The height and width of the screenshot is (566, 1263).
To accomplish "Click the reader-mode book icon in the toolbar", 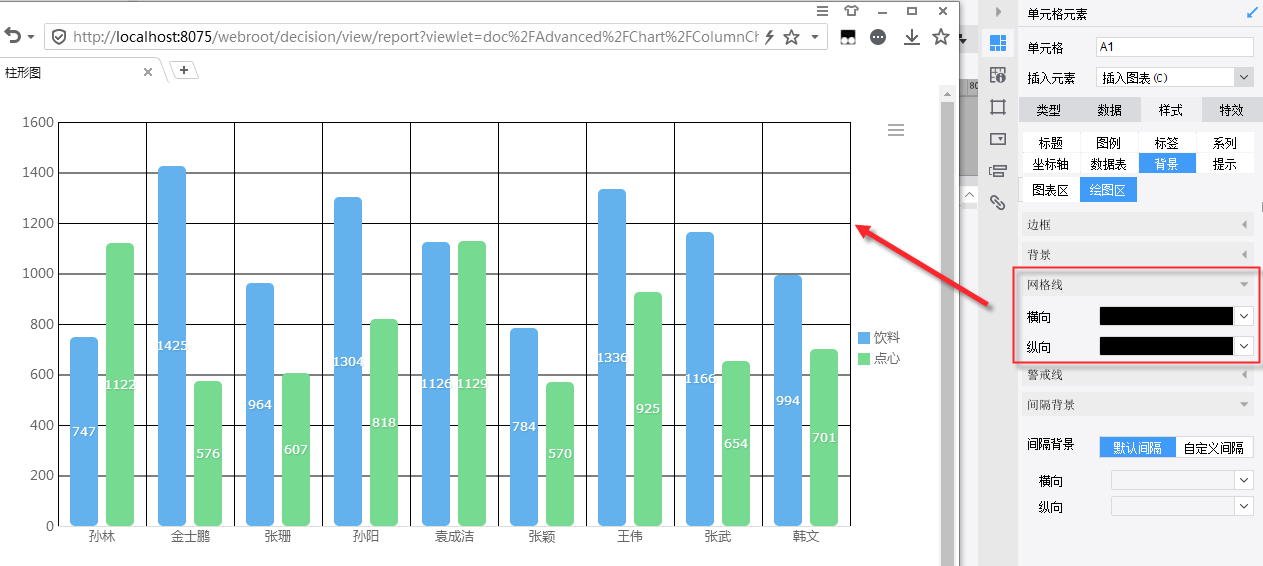I will point(848,37).
